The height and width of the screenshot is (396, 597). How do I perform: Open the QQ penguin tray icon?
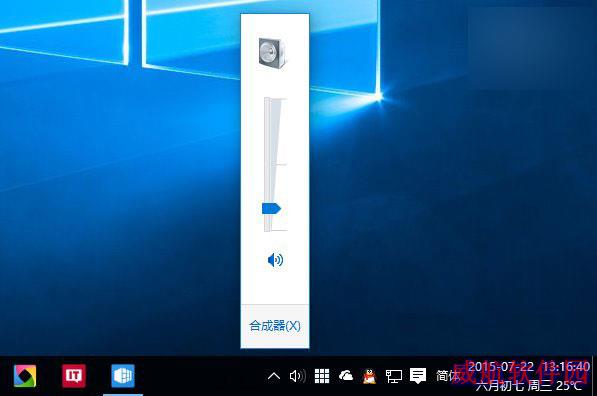[369, 376]
